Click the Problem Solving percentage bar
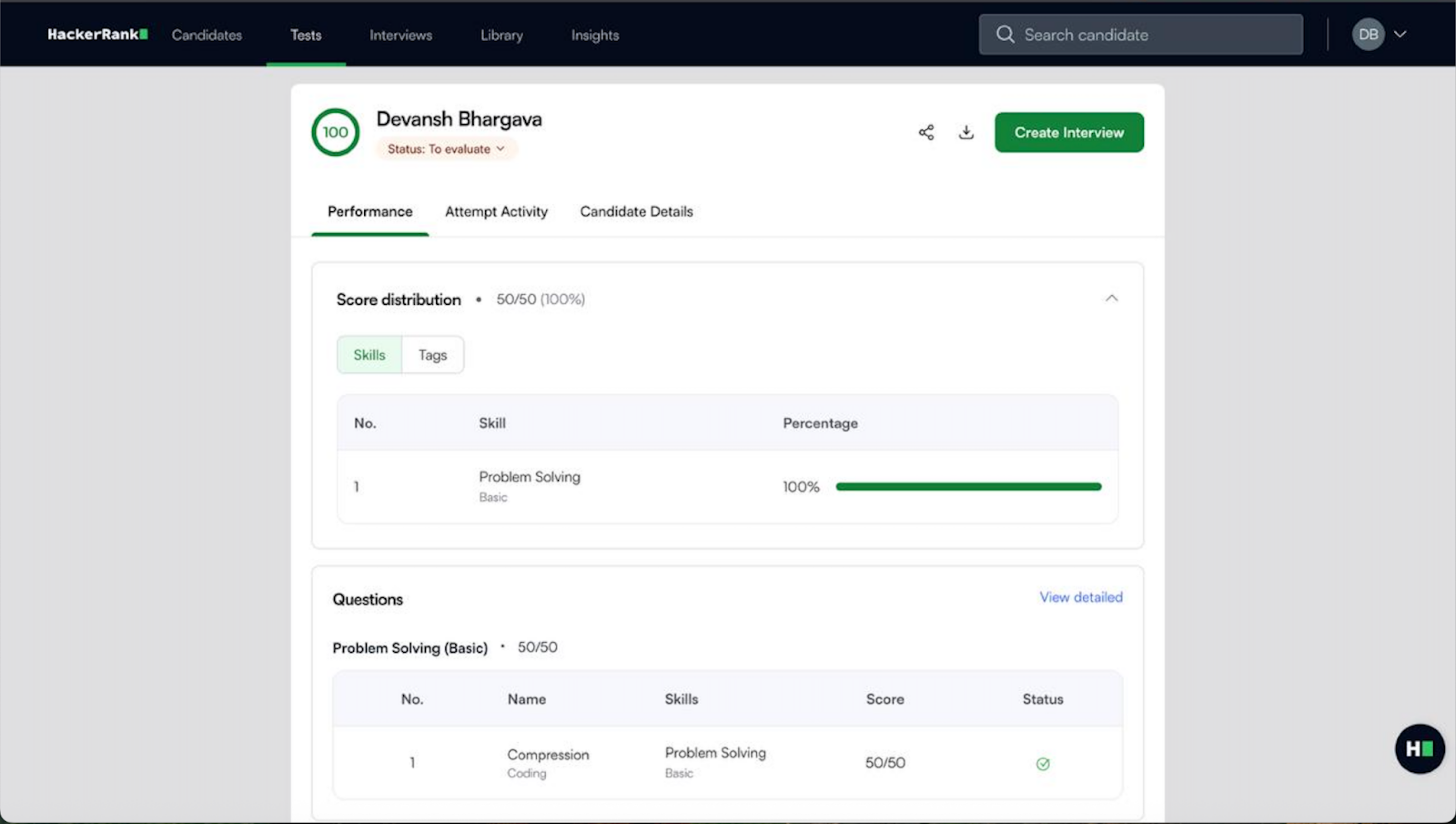 pyautogui.click(x=968, y=487)
